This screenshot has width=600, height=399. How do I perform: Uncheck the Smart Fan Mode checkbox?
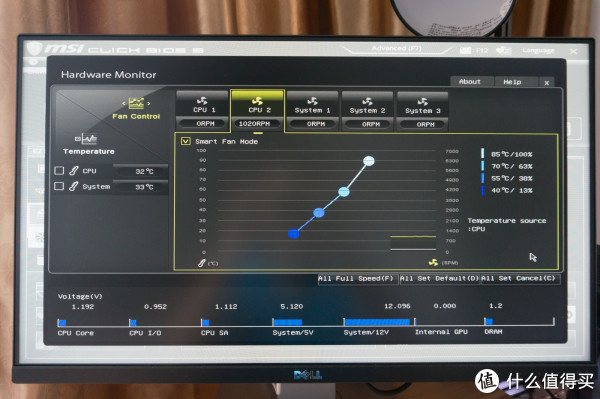click(x=186, y=142)
